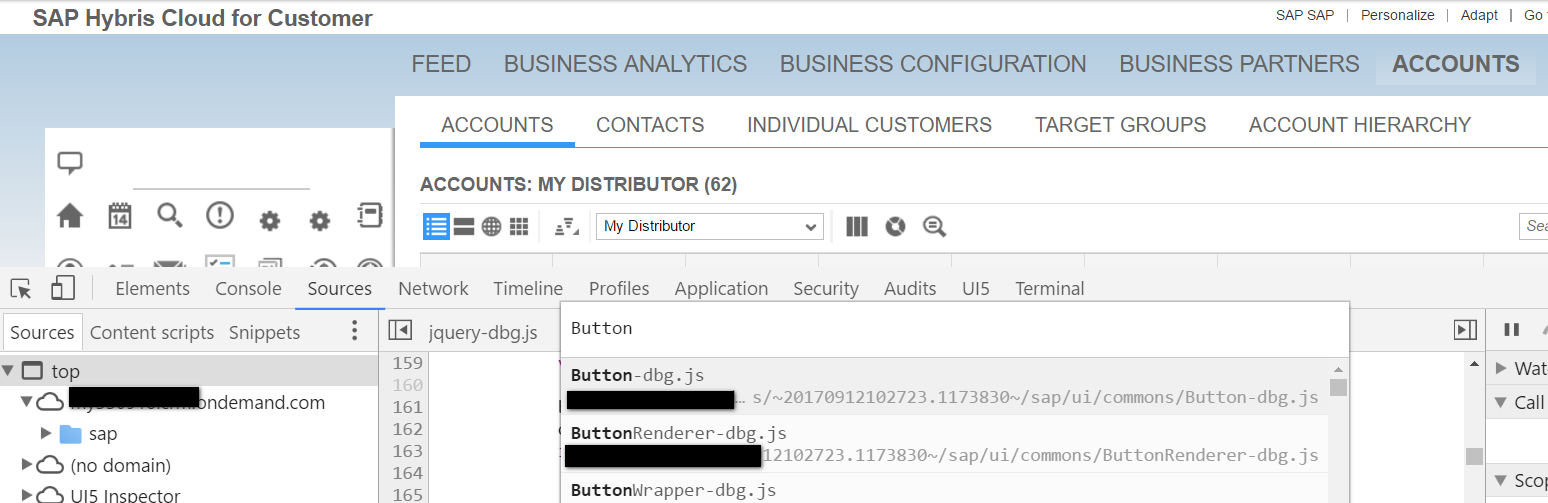1548x503 pixels.
Task: Open the Application DevTools tab
Action: pyautogui.click(x=721, y=289)
